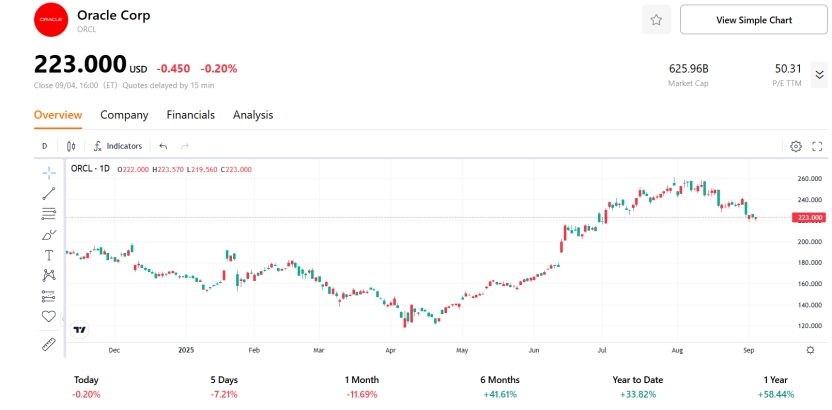Image resolution: width=832 pixels, height=410 pixels.
Task: Toggle fullscreen chart mode
Action: click(x=817, y=146)
